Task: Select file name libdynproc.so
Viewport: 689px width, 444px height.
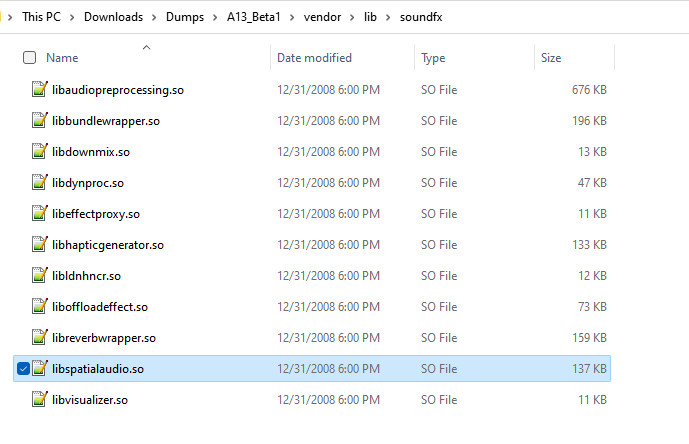Action: click(88, 183)
